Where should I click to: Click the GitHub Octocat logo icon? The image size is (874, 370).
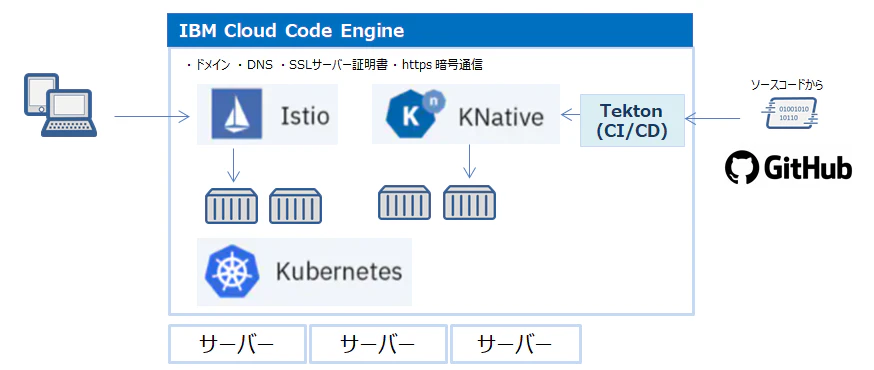[x=742, y=167]
